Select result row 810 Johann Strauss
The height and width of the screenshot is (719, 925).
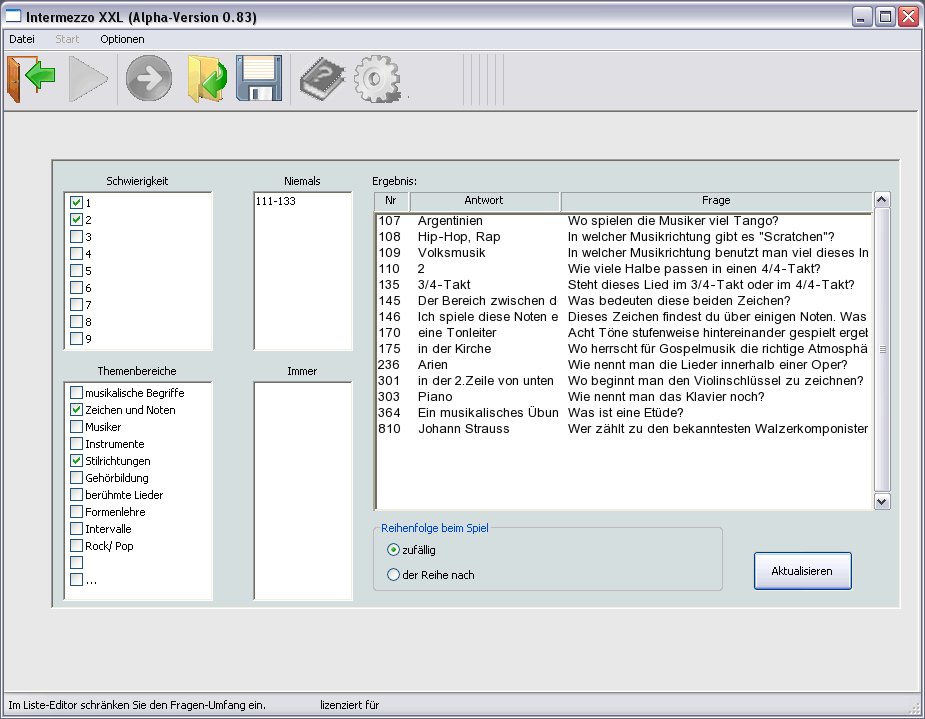coord(623,429)
